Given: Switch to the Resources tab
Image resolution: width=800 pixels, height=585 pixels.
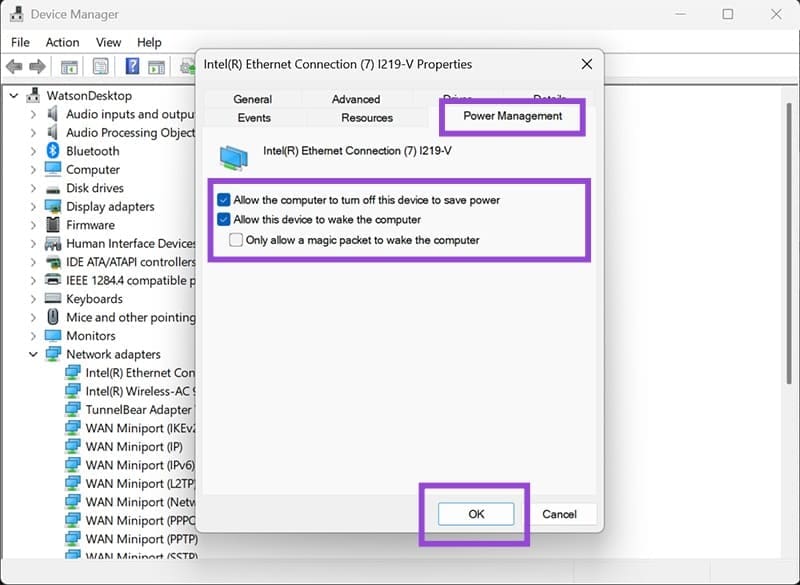Looking at the screenshot, I should point(367,118).
